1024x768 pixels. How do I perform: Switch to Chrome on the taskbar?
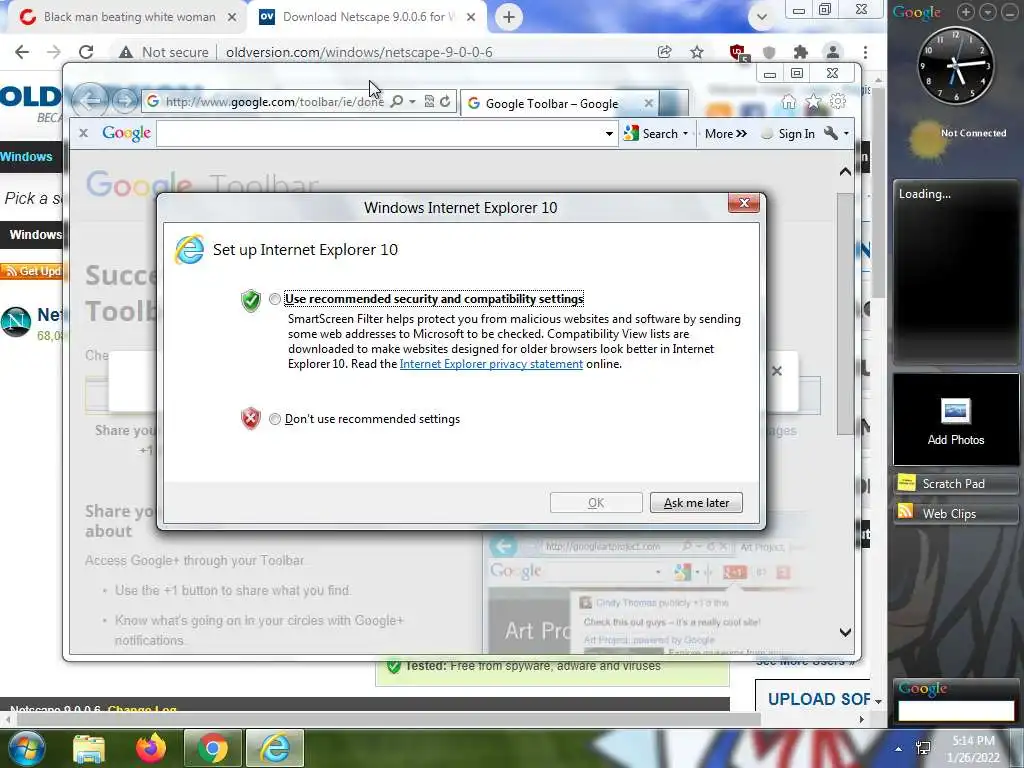212,748
